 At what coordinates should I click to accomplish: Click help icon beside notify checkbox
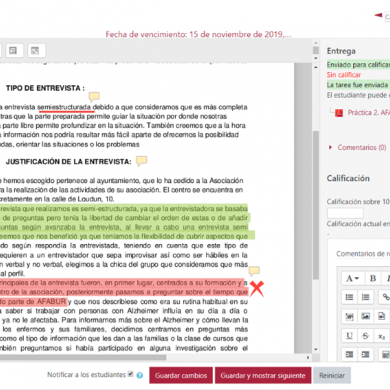140,375
